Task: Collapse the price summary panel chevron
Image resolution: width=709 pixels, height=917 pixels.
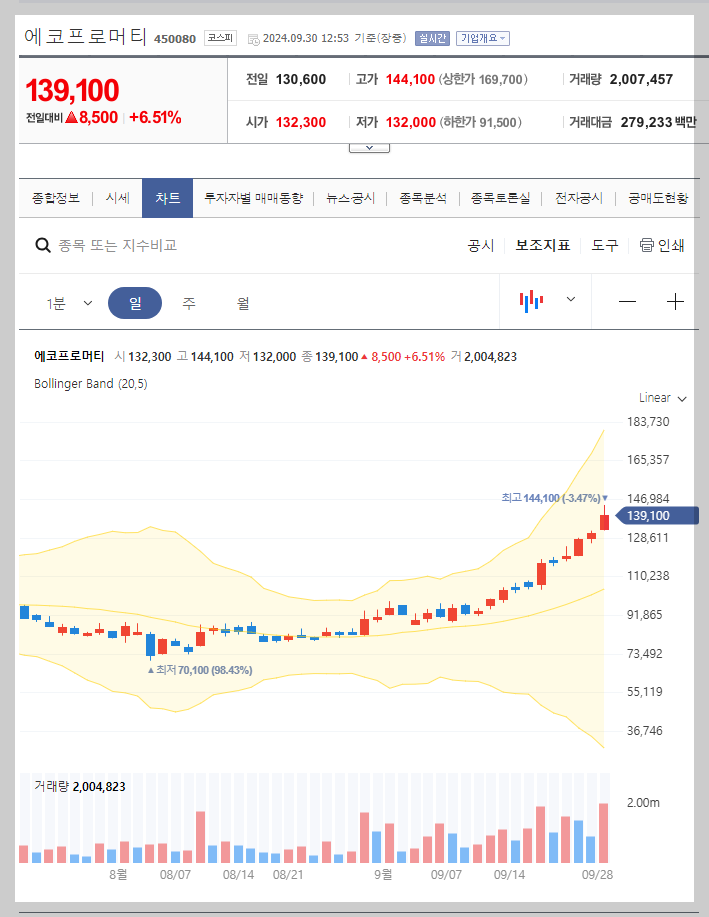Action: (x=369, y=145)
